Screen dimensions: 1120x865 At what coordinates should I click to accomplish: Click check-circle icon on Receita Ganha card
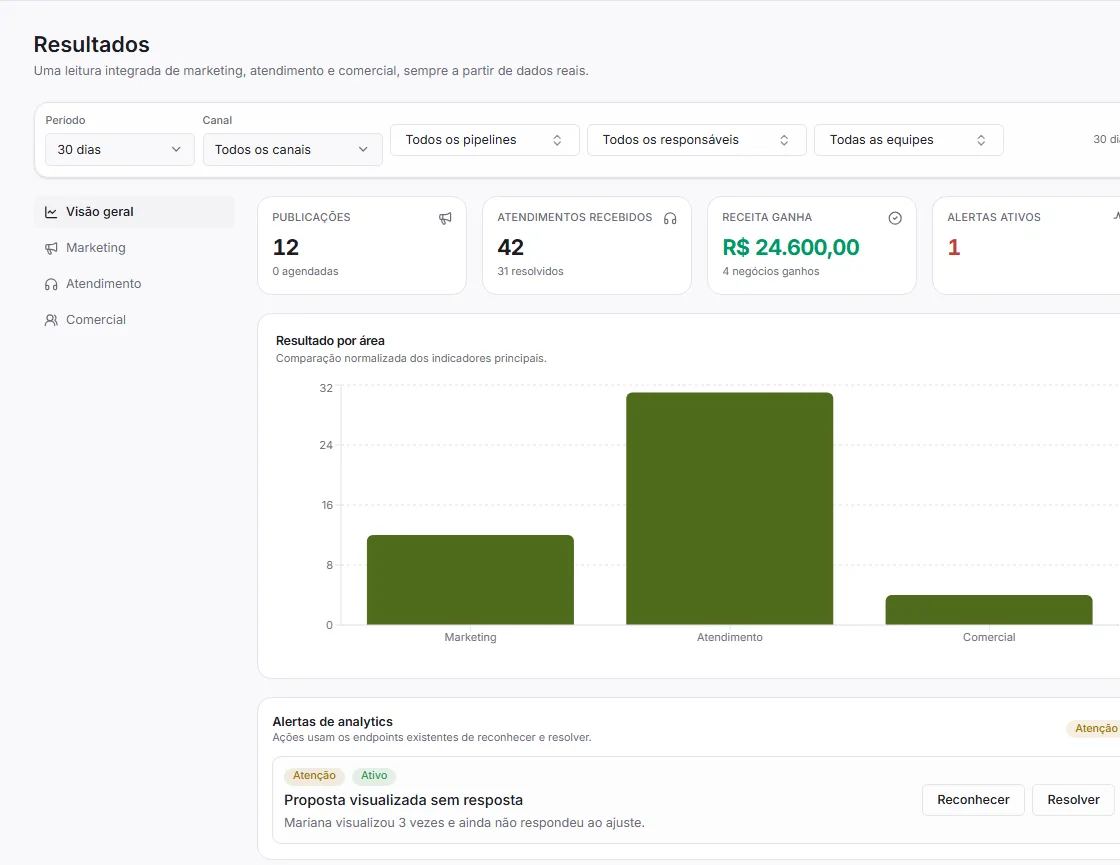point(895,218)
